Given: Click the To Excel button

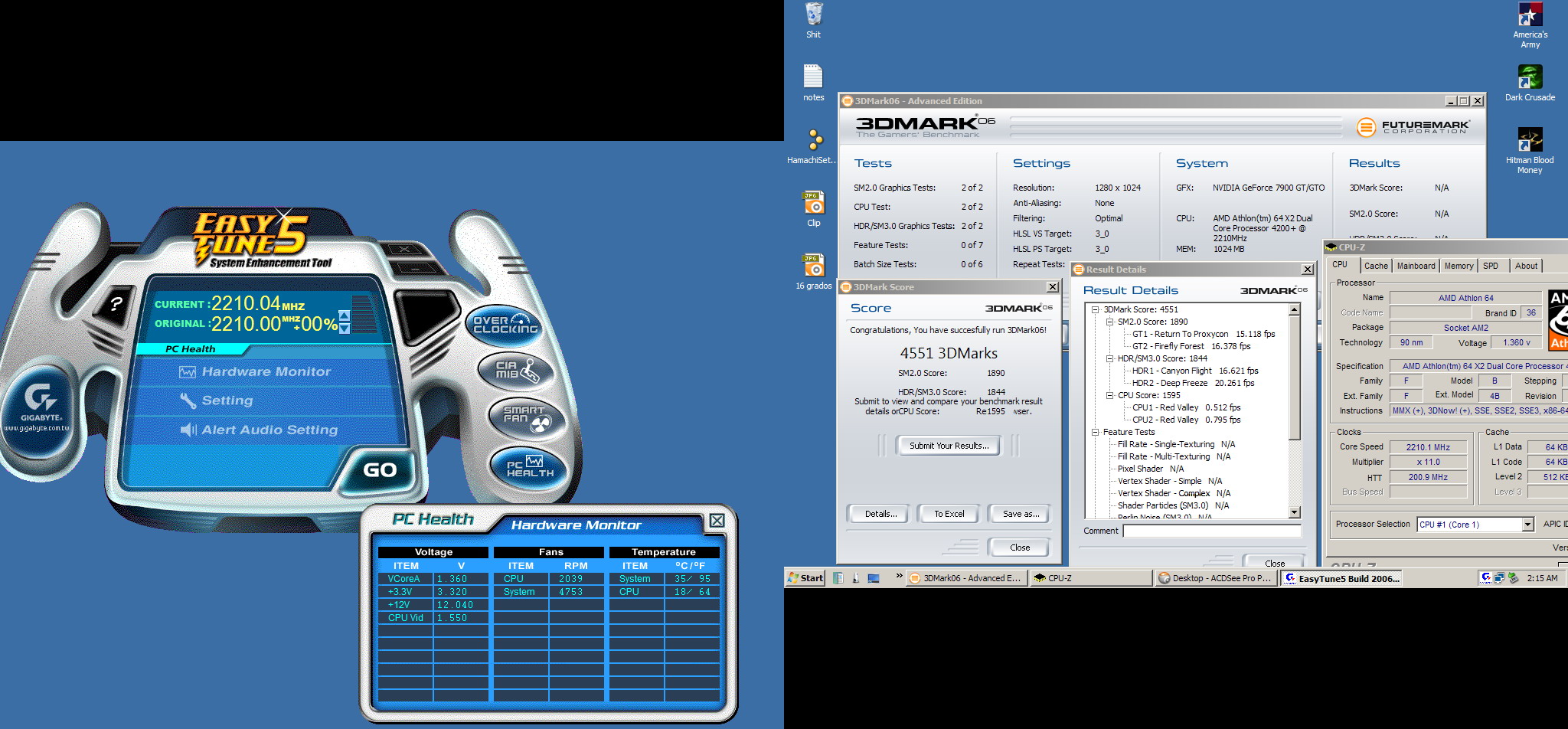Looking at the screenshot, I should coord(948,514).
